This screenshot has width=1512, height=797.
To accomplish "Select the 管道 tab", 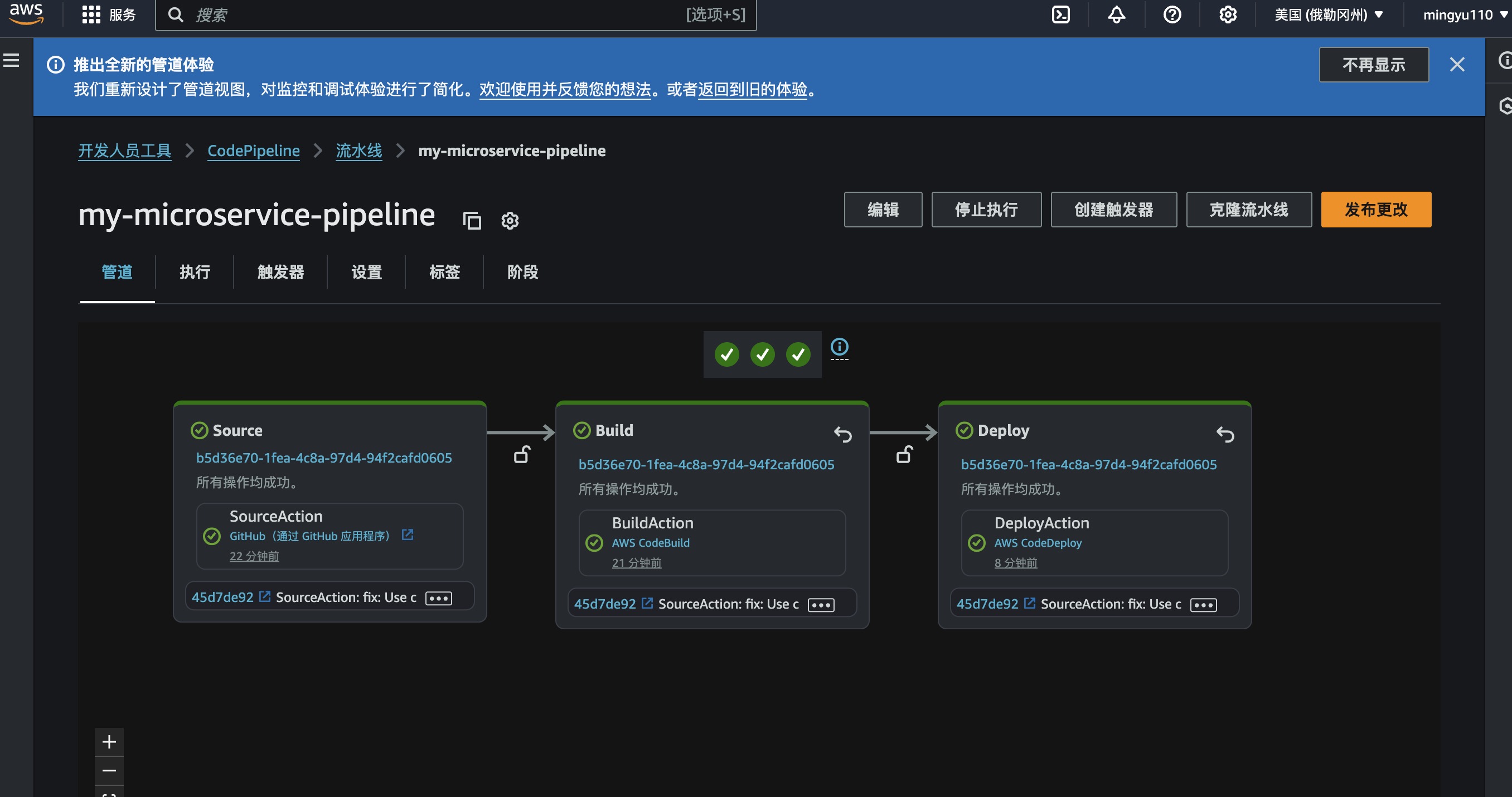I will click(117, 273).
